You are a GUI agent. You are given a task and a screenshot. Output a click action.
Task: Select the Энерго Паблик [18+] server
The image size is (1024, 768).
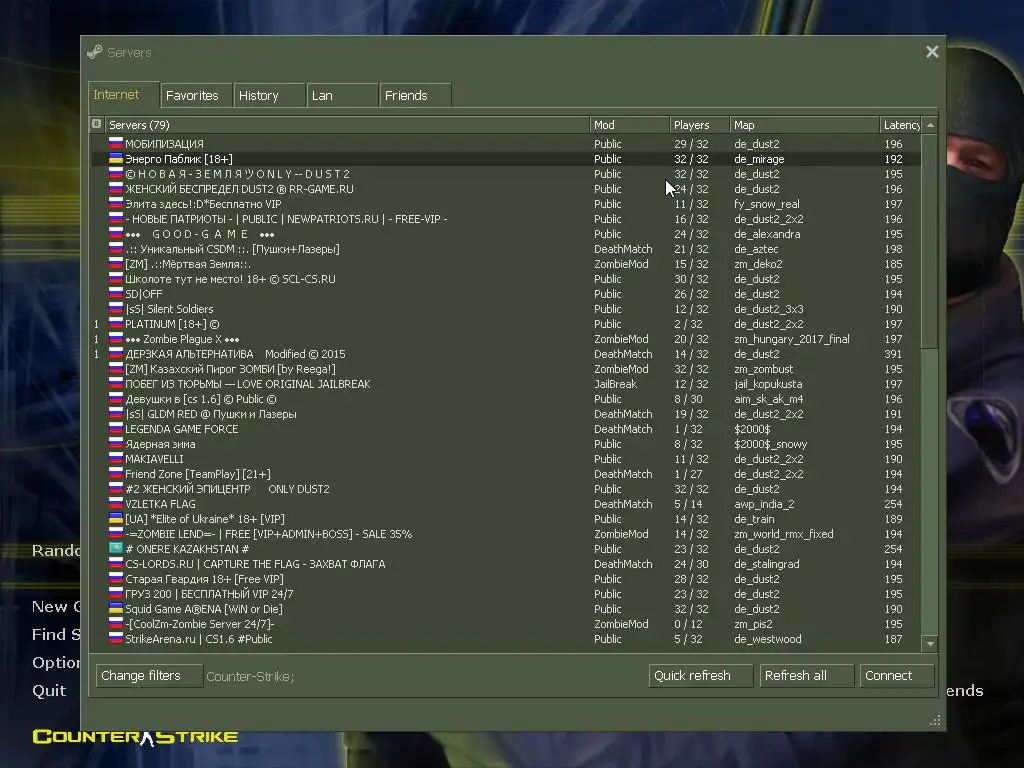(x=505, y=159)
